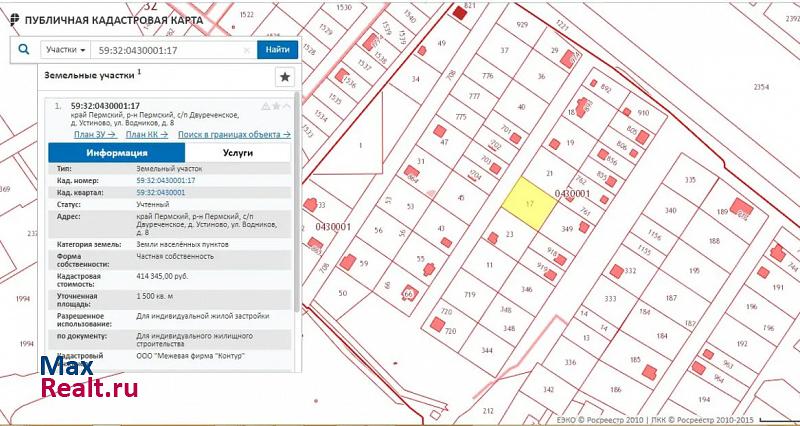Collapse the result card with chevron
The height and width of the screenshot is (426, 800).
tap(287, 106)
